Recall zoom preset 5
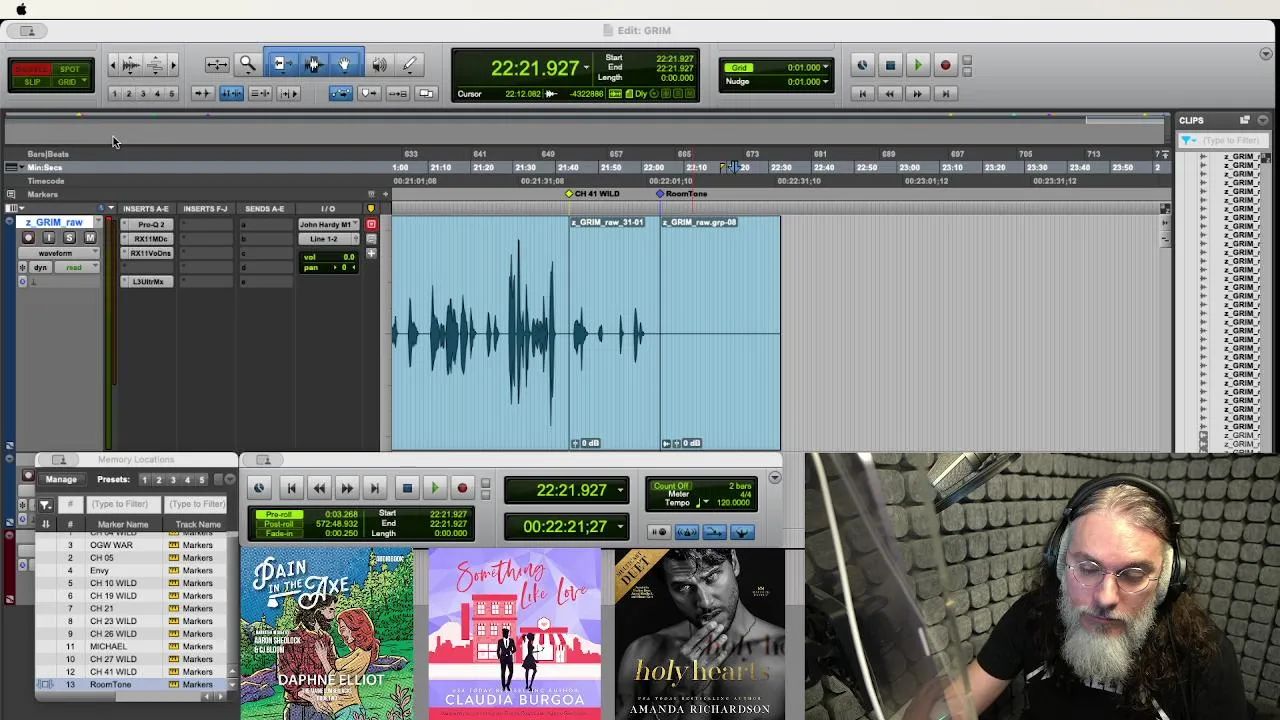This screenshot has width=1280, height=720. coord(171,94)
